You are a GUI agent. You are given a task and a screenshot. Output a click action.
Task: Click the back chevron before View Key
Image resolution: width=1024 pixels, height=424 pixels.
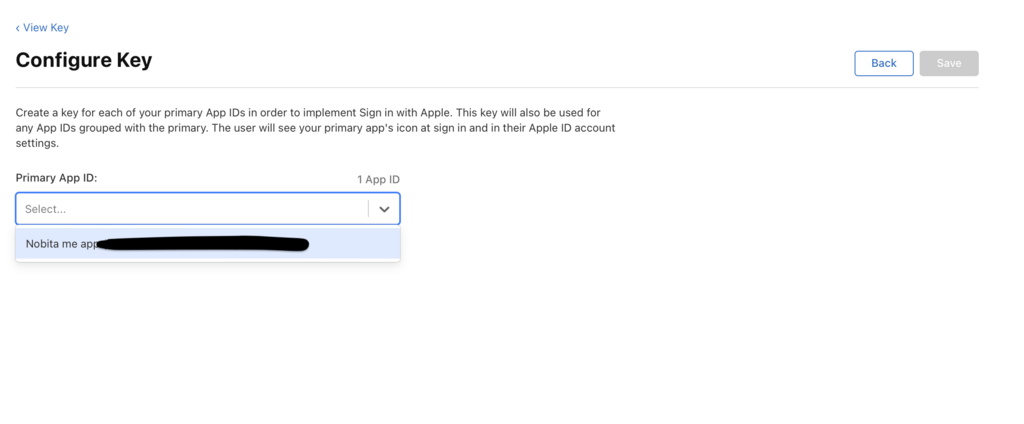point(18,28)
